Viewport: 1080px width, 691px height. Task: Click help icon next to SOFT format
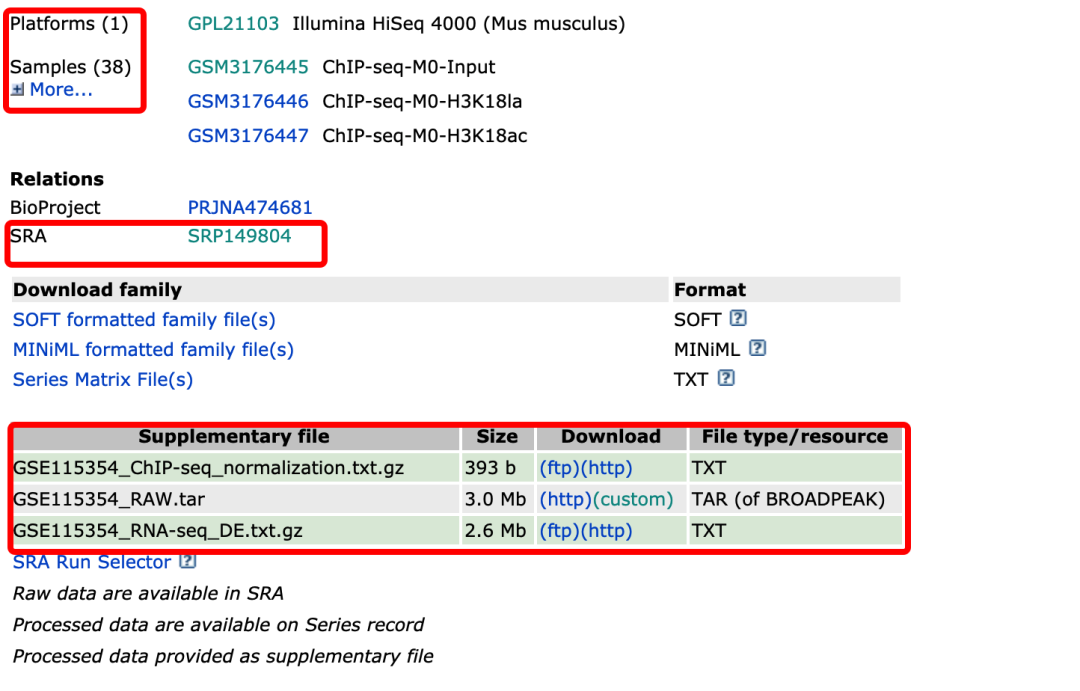(738, 319)
